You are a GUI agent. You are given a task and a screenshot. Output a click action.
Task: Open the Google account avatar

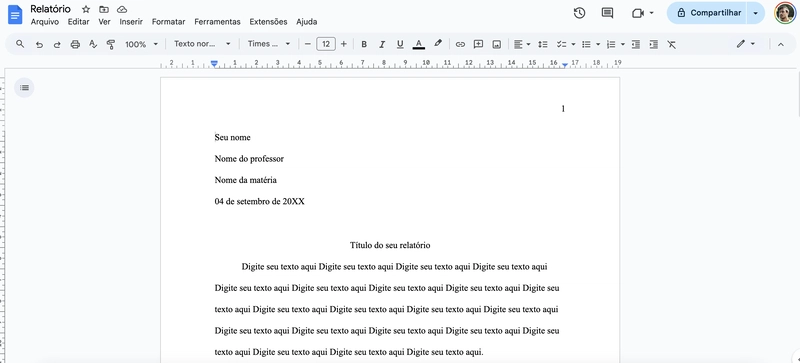pos(785,13)
